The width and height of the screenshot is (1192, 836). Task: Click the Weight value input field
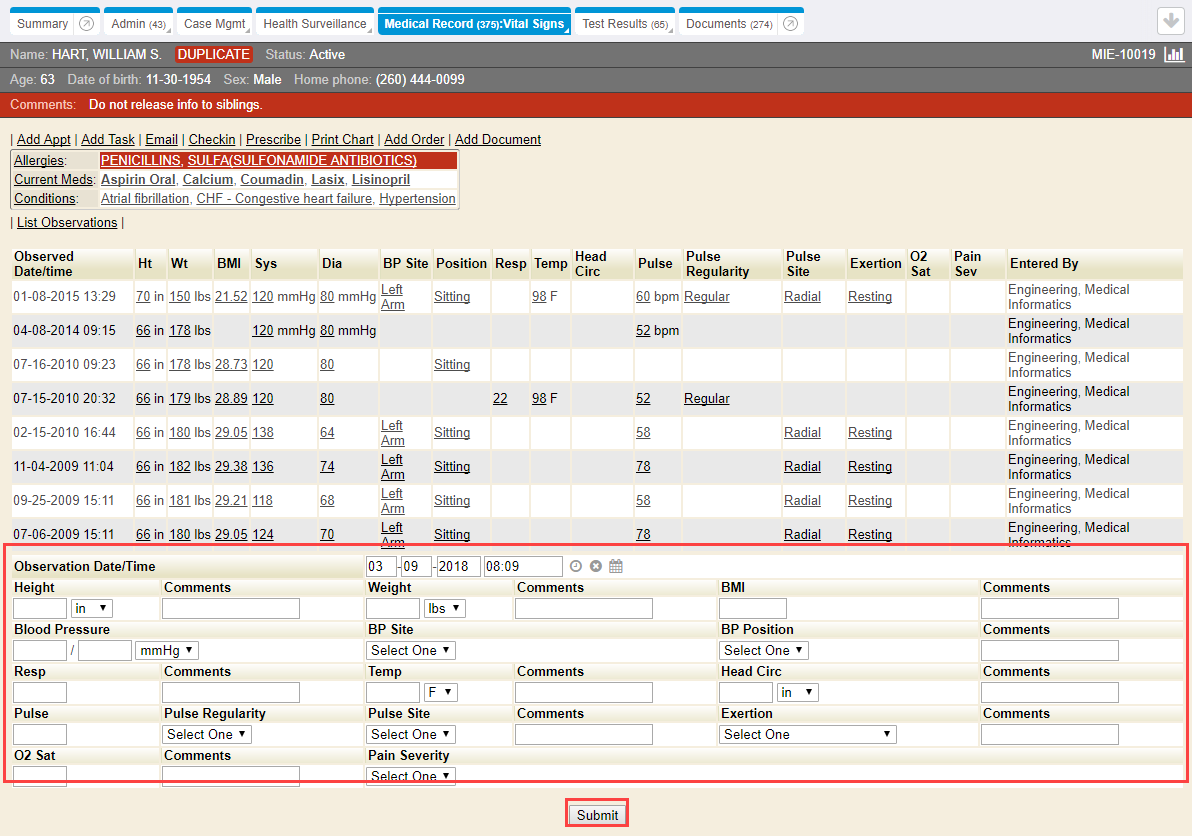pyautogui.click(x=393, y=608)
